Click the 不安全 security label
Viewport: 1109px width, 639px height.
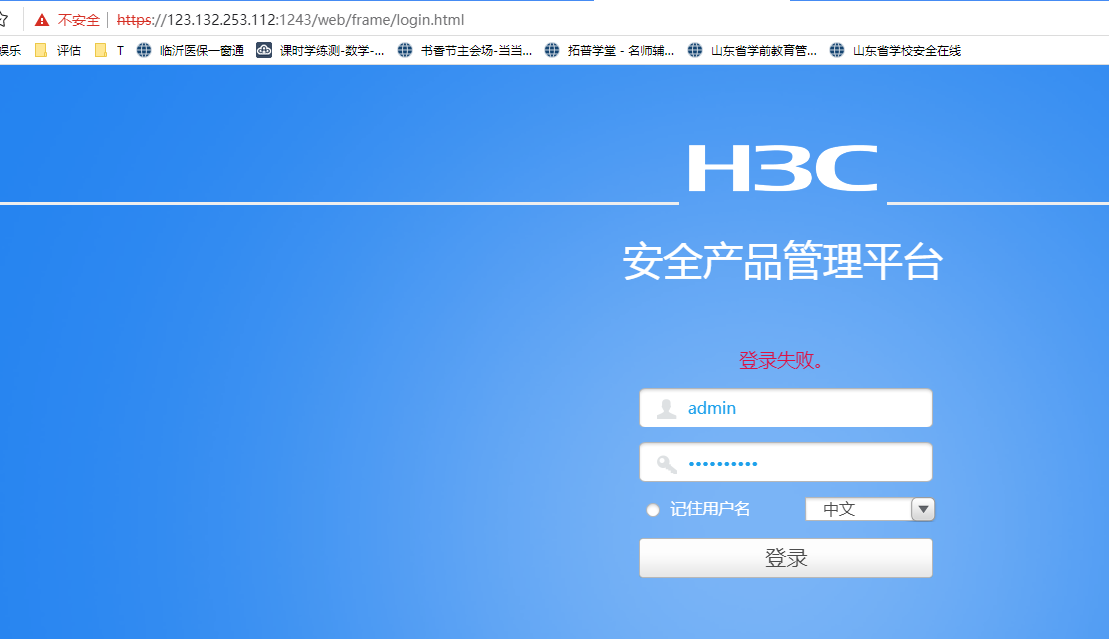click(x=79, y=20)
